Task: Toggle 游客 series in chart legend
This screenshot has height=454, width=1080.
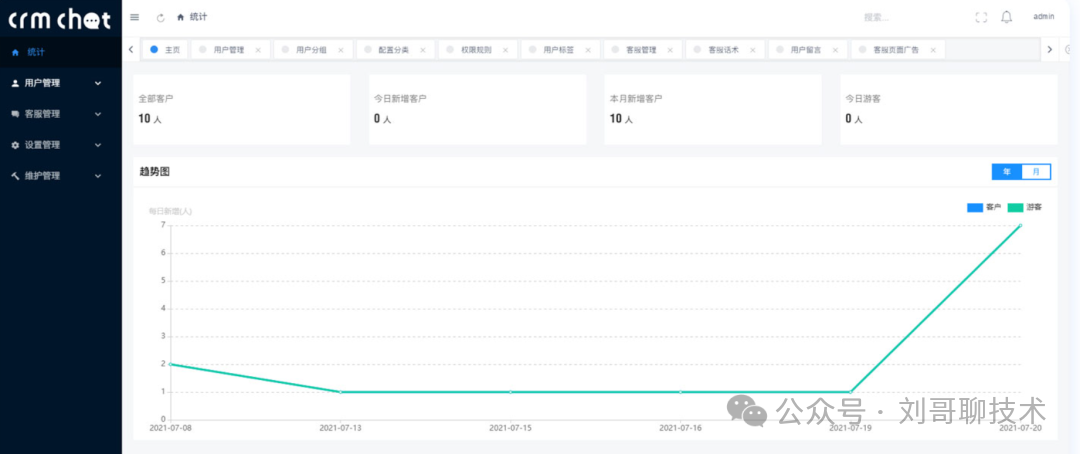Action: click(x=1025, y=207)
